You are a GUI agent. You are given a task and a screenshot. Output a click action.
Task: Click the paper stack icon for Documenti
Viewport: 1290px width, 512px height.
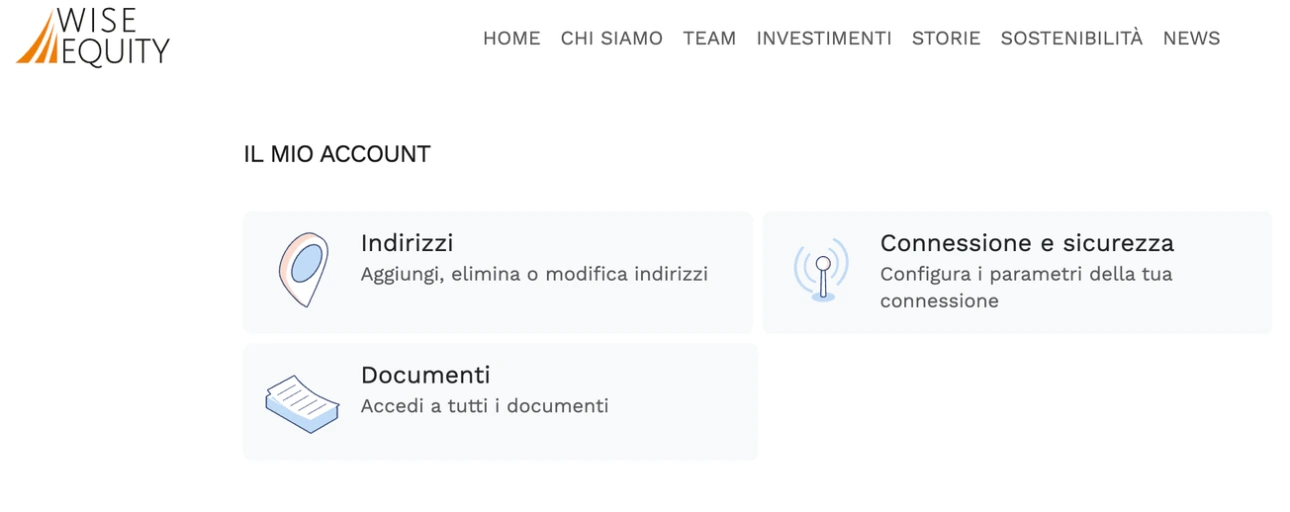302,403
